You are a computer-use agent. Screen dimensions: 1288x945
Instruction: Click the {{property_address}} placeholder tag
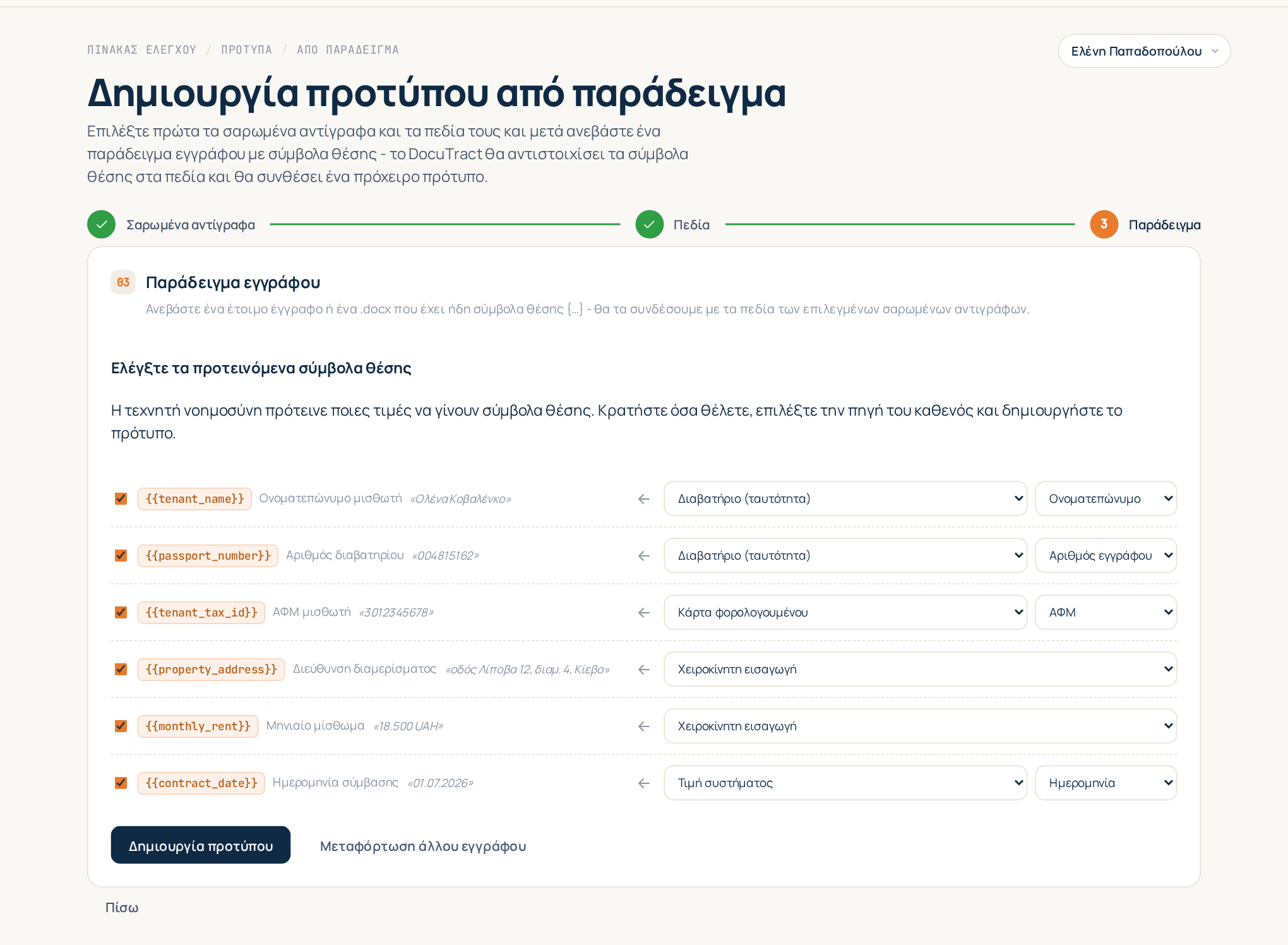point(211,670)
